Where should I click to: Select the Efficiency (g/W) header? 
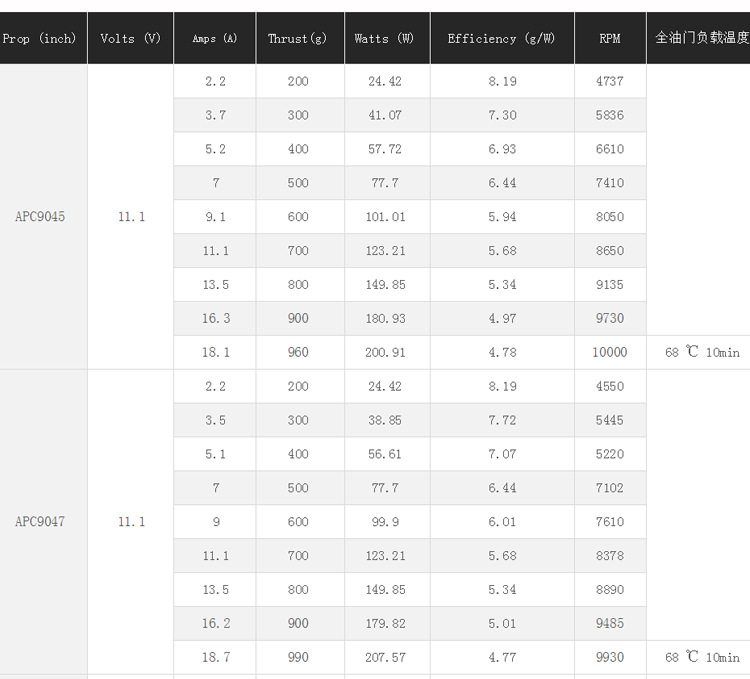click(502, 39)
